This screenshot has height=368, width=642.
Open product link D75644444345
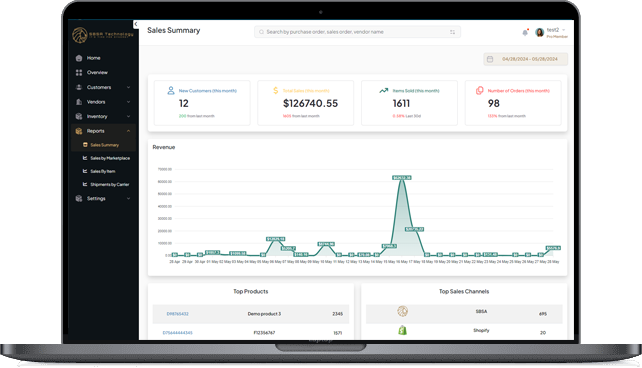[178, 333]
